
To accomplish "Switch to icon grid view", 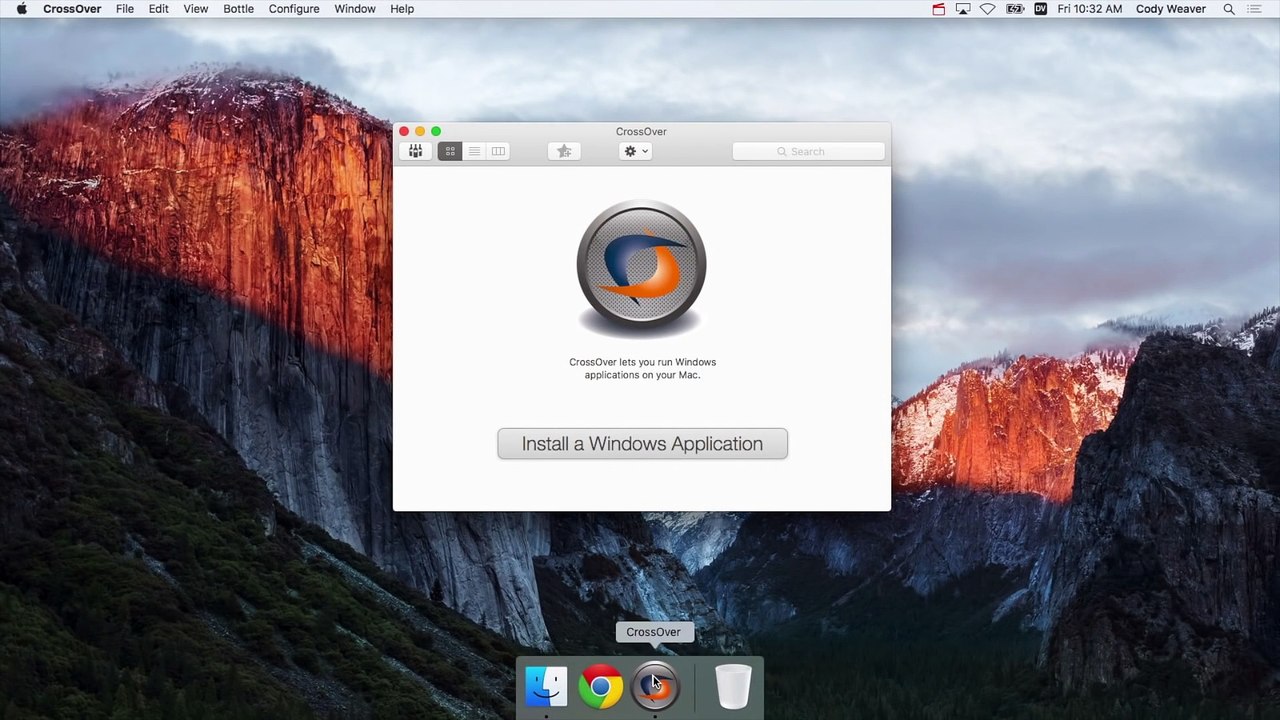I will (450, 151).
